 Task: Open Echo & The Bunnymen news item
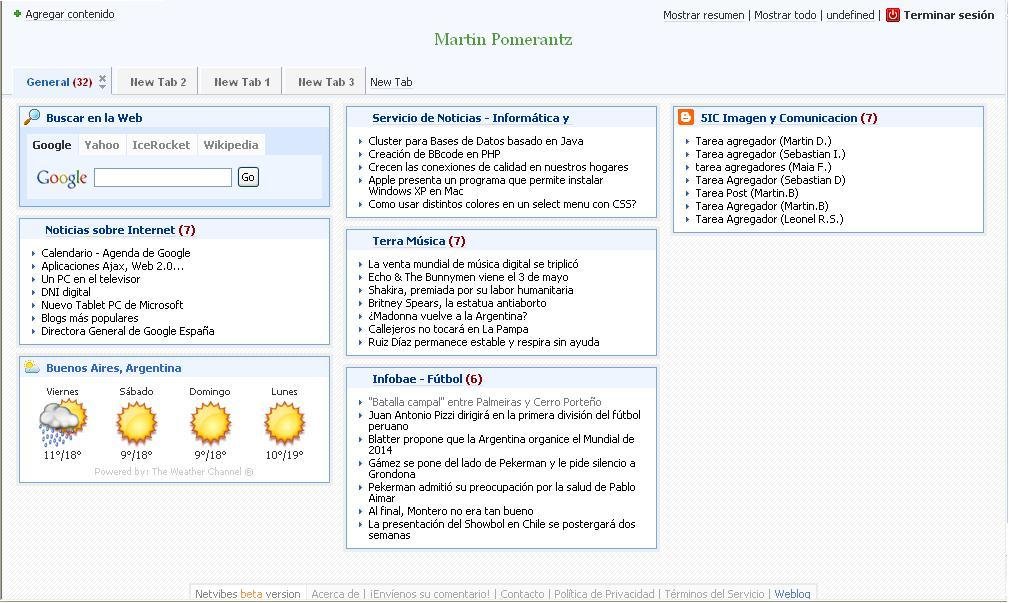pyautogui.click(x=468, y=277)
